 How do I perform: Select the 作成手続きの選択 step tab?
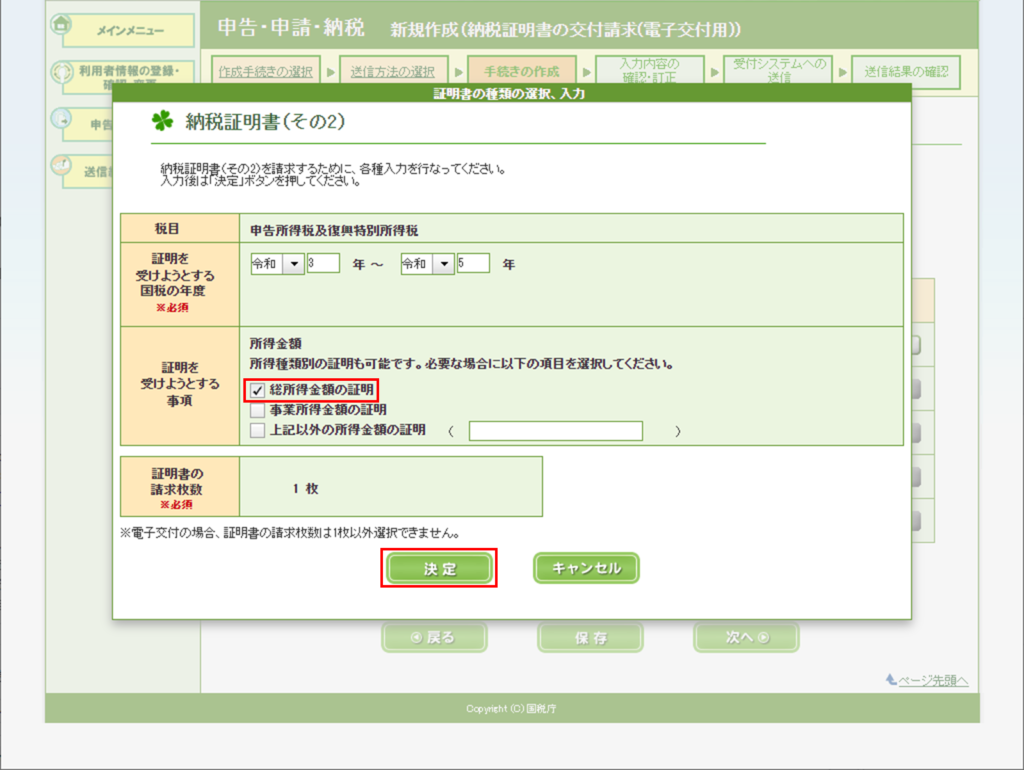[x=265, y=72]
